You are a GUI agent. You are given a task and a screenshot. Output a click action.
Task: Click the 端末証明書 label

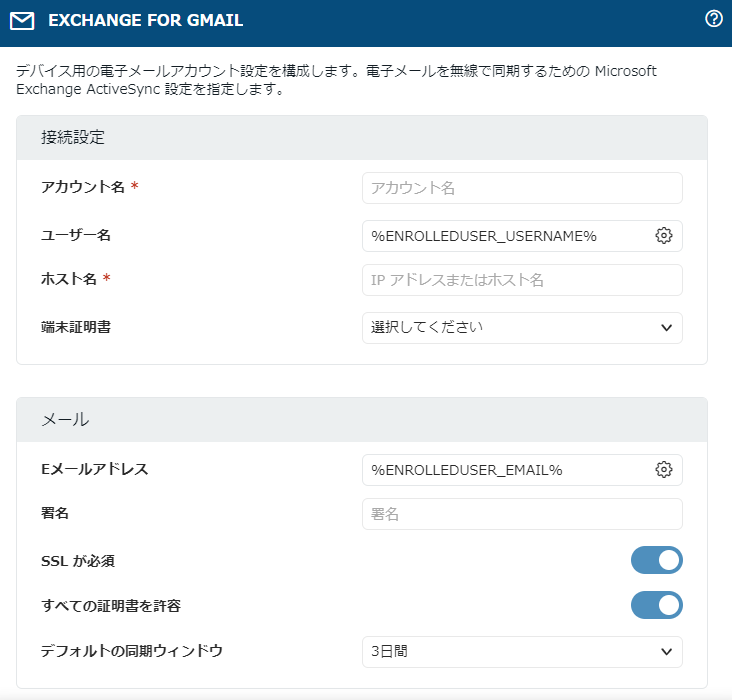pyautogui.click(x=76, y=327)
